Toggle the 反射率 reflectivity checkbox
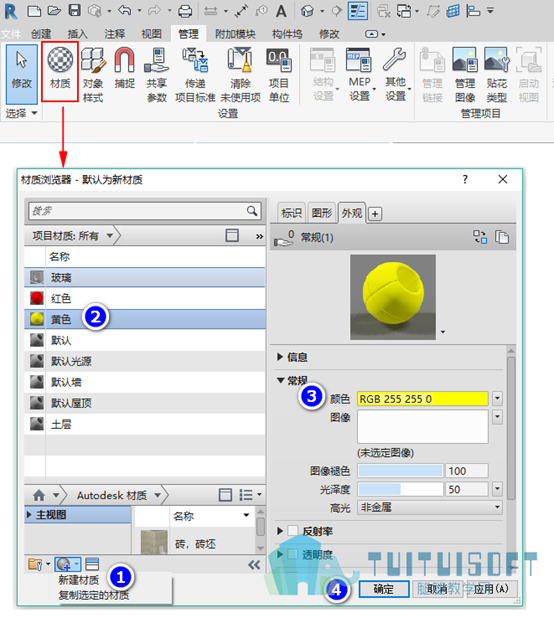Screen dimensions: 554x618 pyautogui.click(x=293, y=531)
